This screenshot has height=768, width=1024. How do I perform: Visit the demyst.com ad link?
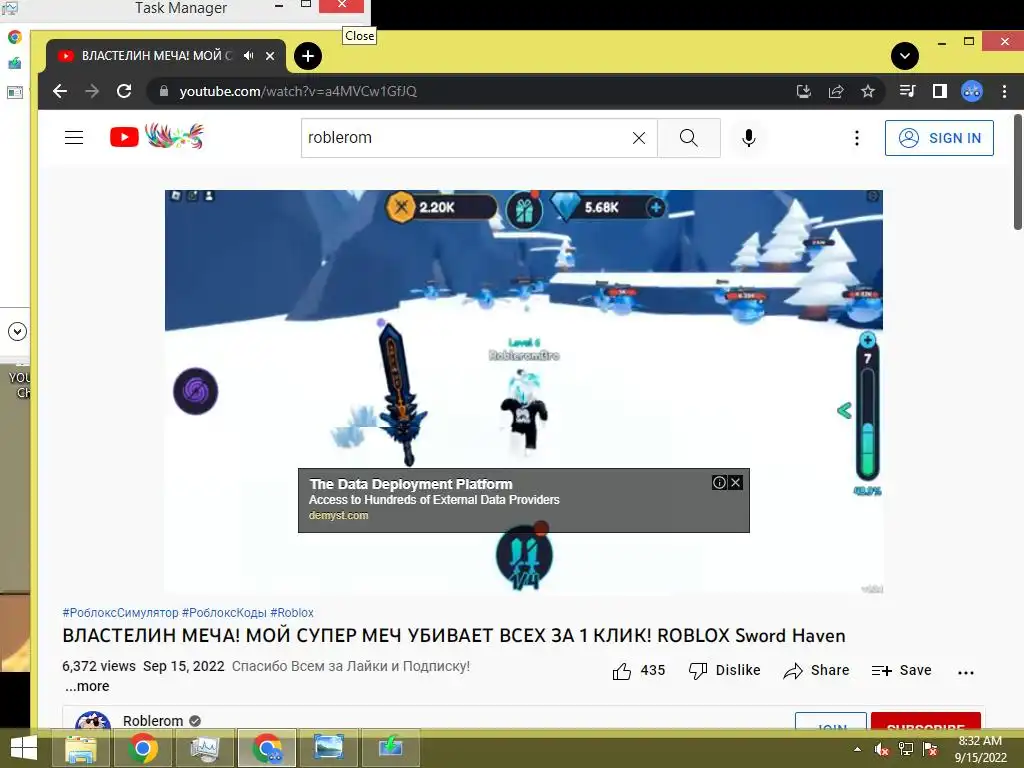(x=338, y=515)
